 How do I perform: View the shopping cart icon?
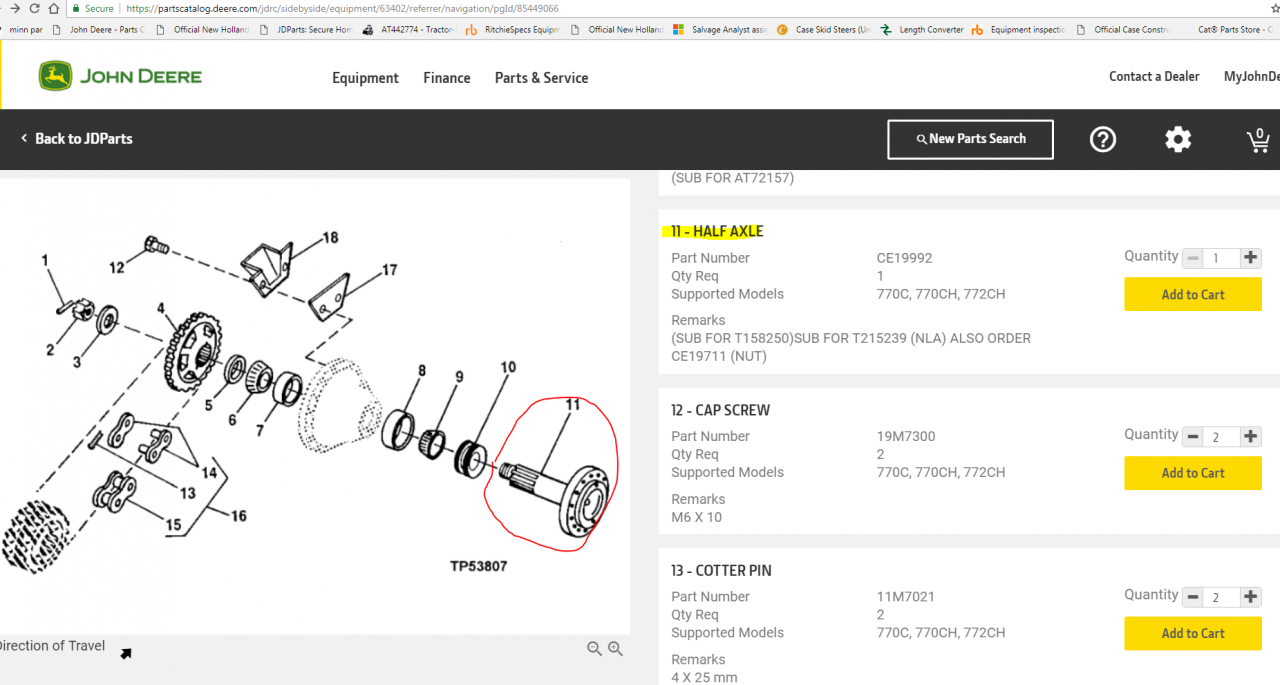(1259, 140)
